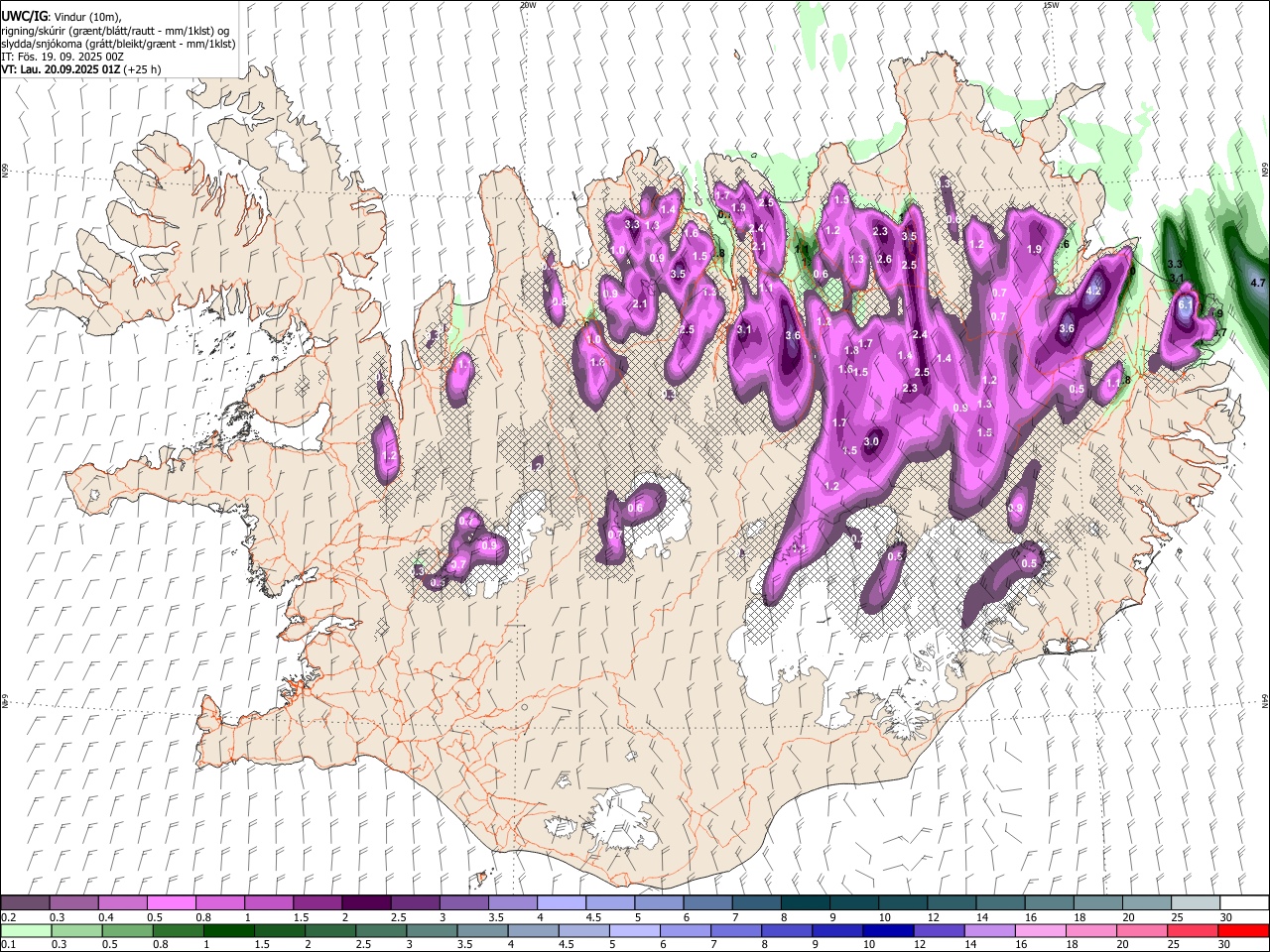Click the 3.0 precipitation value on the map
This screenshot has width=1270, height=952.
pos(872,441)
